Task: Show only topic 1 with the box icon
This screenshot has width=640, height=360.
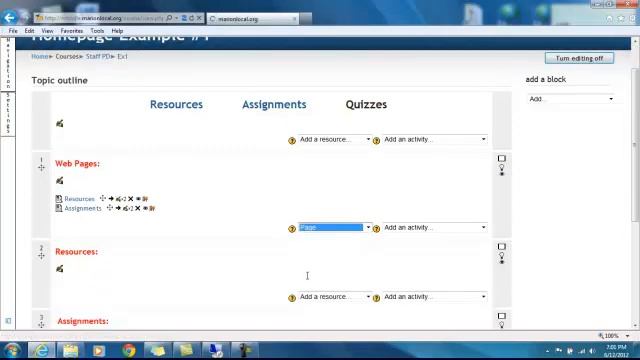Action: click(502, 158)
